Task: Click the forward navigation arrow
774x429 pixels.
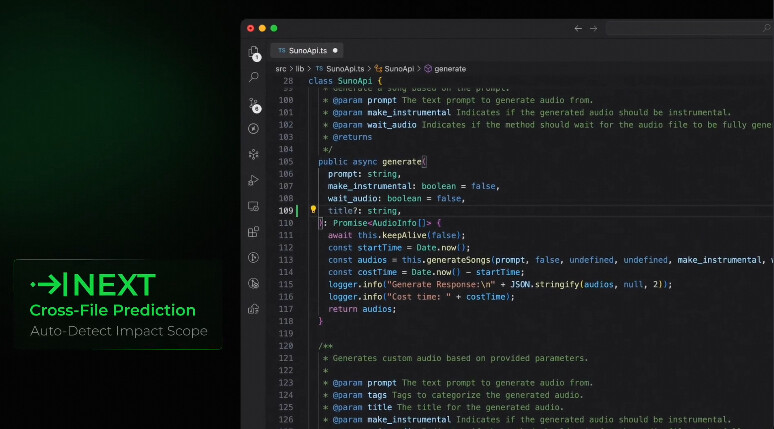Action: tap(594, 28)
